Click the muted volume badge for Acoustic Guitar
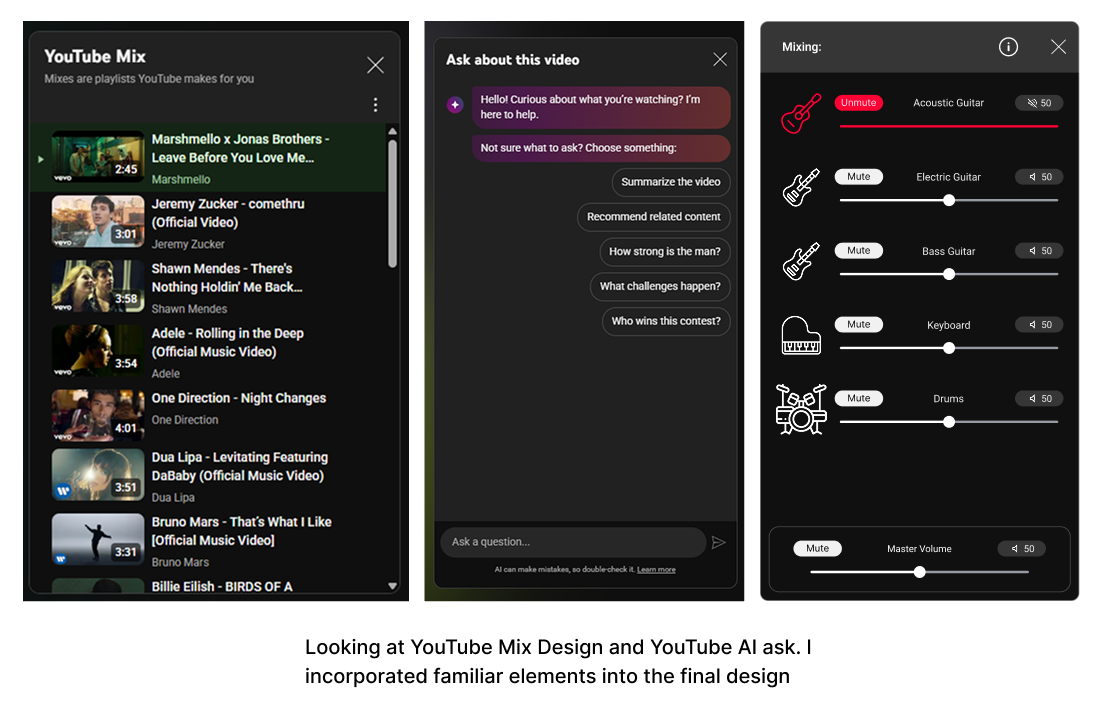This screenshot has height=711, width=1103. (x=1039, y=103)
